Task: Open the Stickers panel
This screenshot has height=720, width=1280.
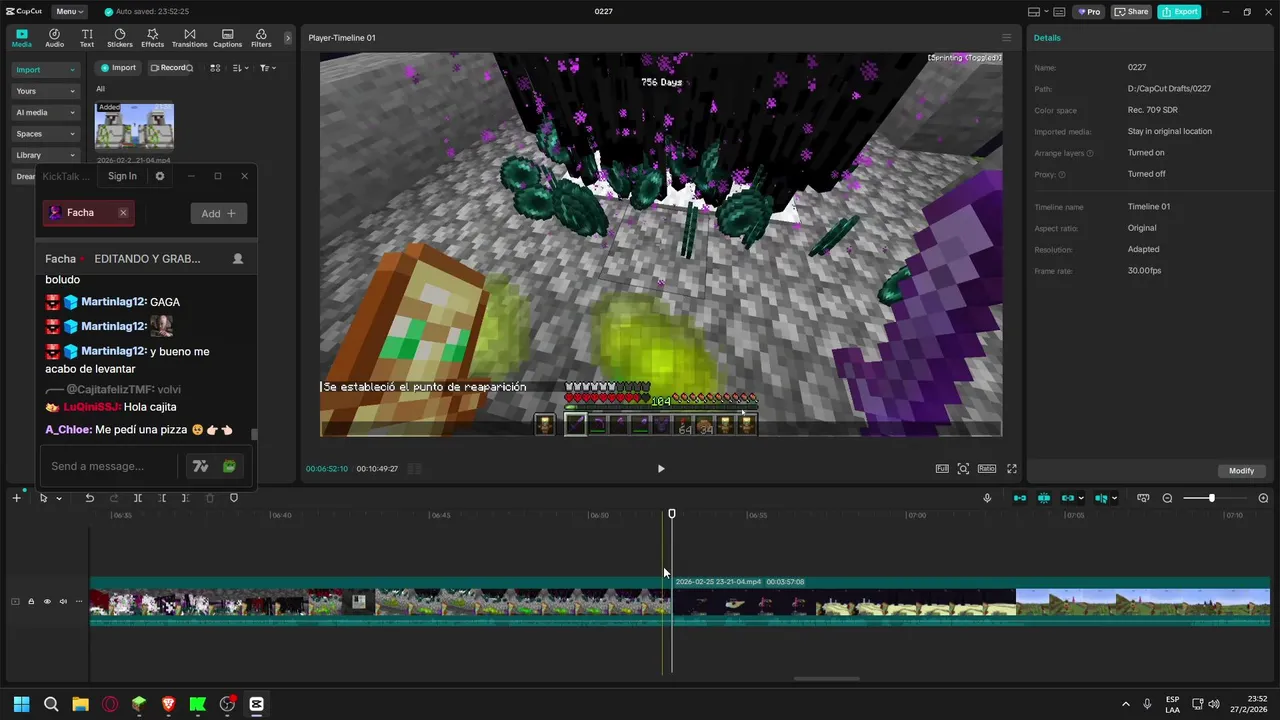Action: point(120,38)
